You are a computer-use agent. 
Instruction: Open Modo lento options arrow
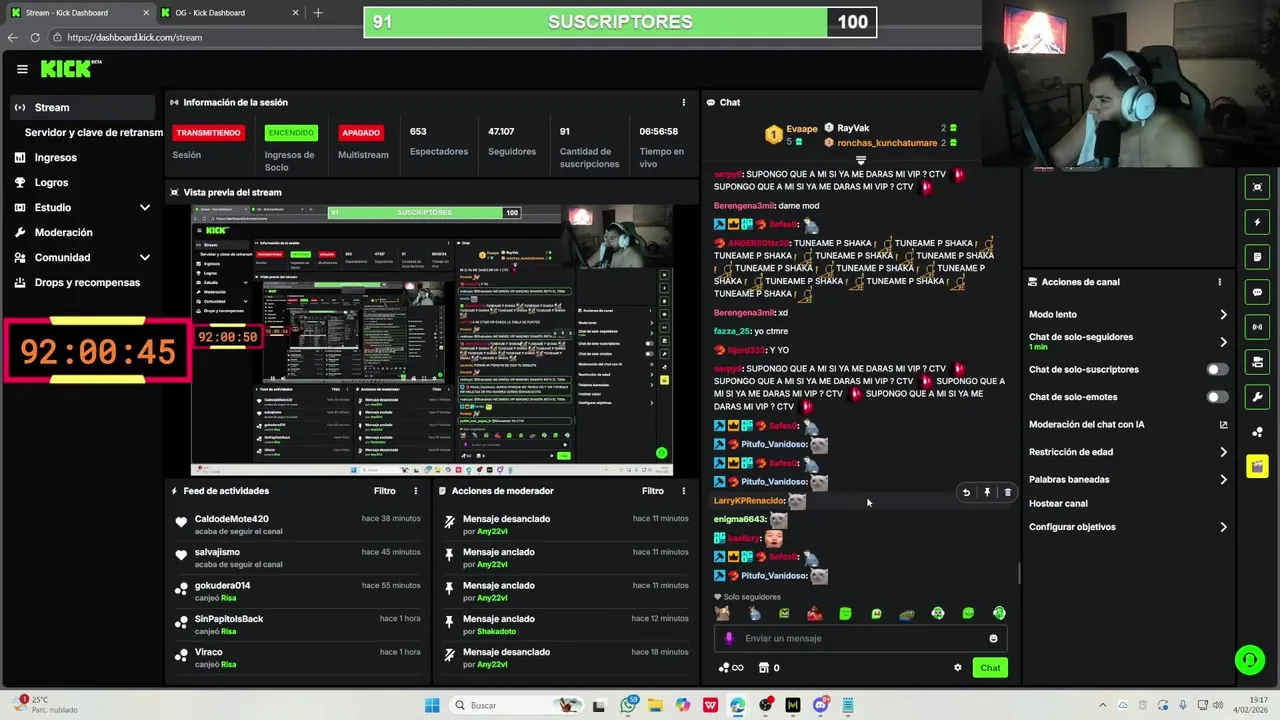tap(1223, 314)
